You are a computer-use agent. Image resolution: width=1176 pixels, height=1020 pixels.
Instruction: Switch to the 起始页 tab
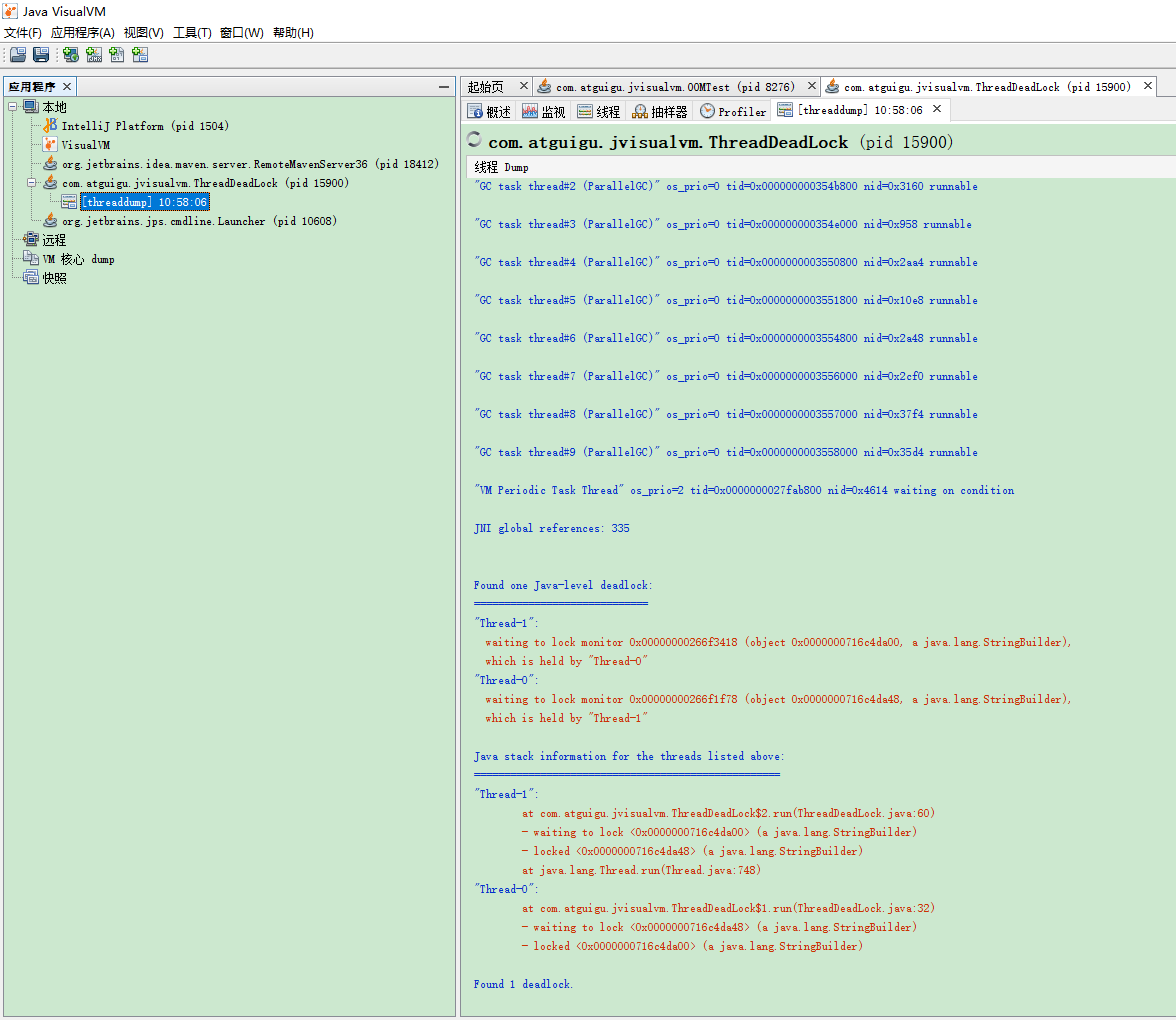click(x=486, y=87)
